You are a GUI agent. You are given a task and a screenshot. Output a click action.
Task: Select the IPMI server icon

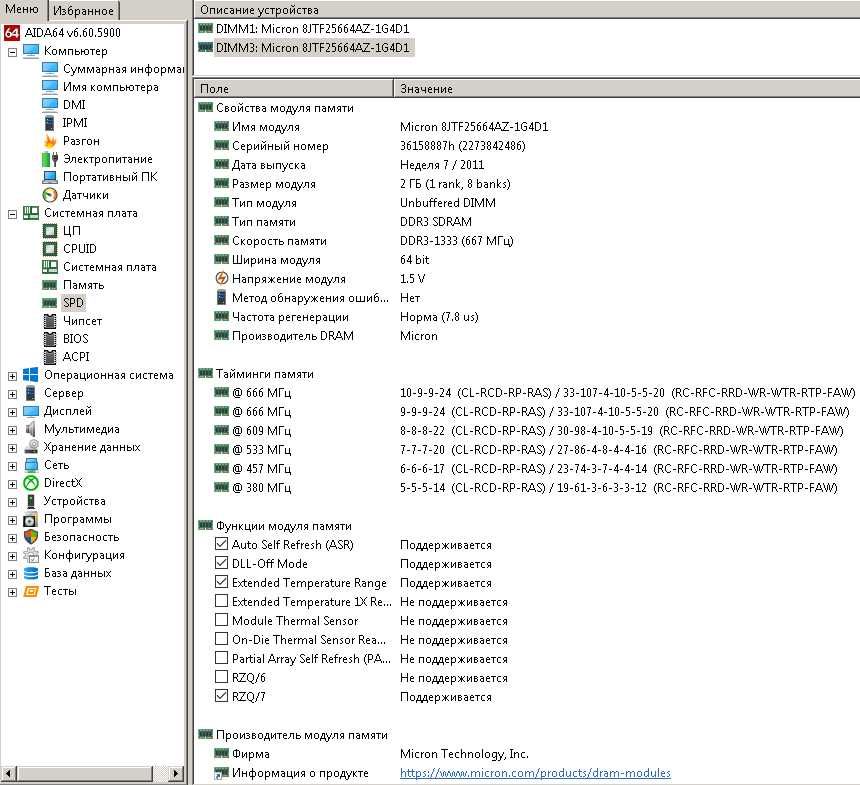[50, 122]
